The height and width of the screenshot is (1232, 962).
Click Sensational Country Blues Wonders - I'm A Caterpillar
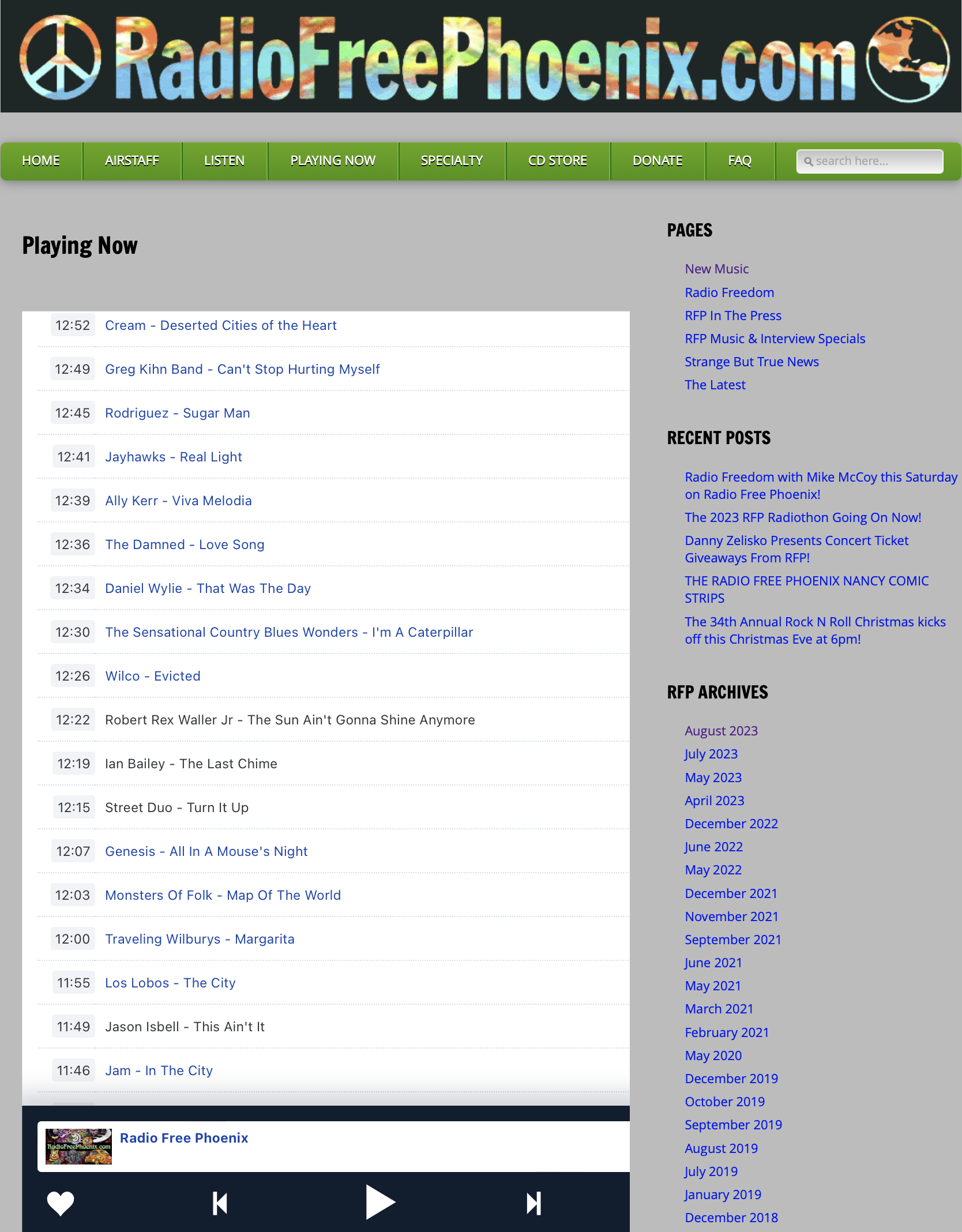(289, 632)
